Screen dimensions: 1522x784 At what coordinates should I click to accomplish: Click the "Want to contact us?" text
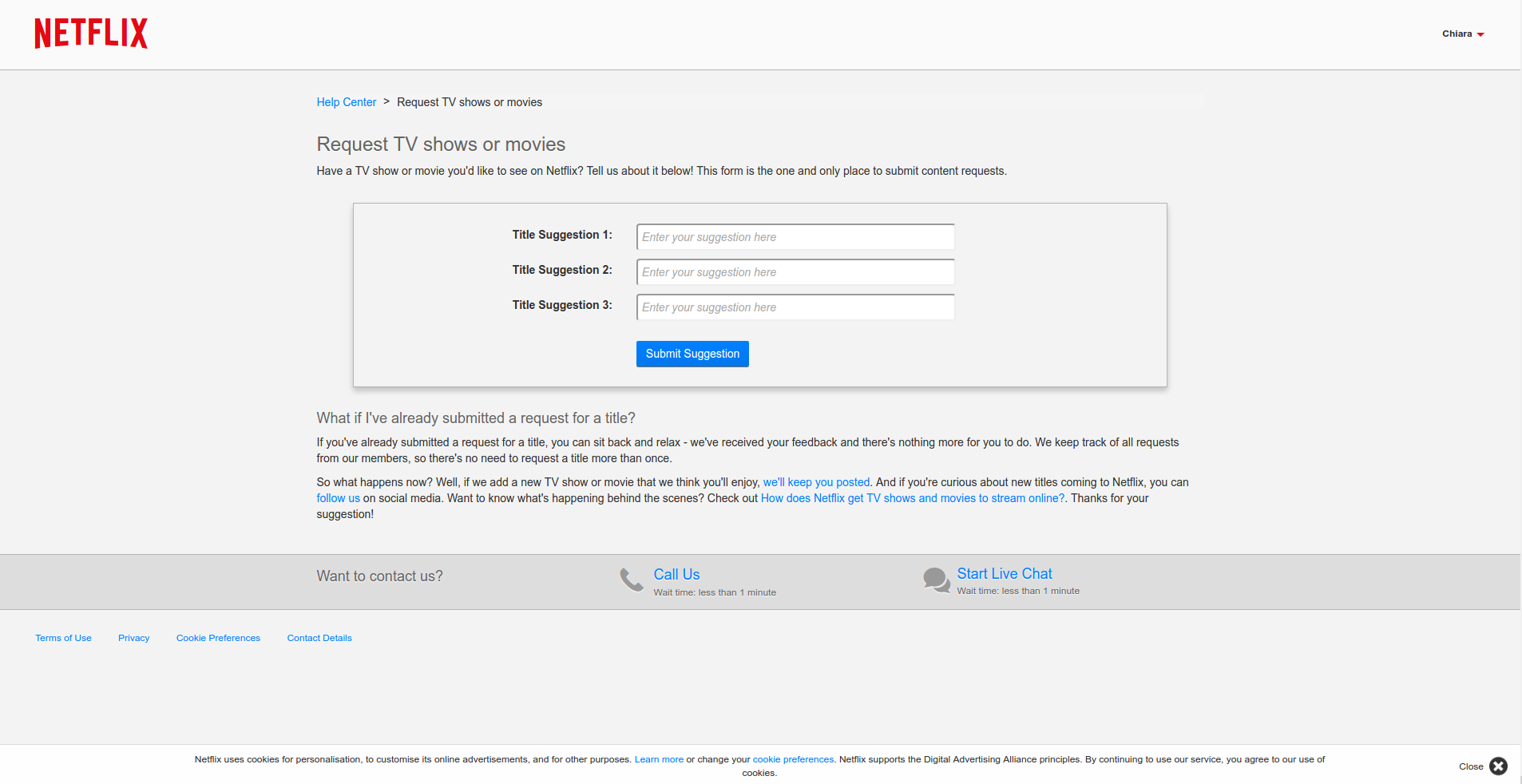pyautogui.click(x=379, y=576)
